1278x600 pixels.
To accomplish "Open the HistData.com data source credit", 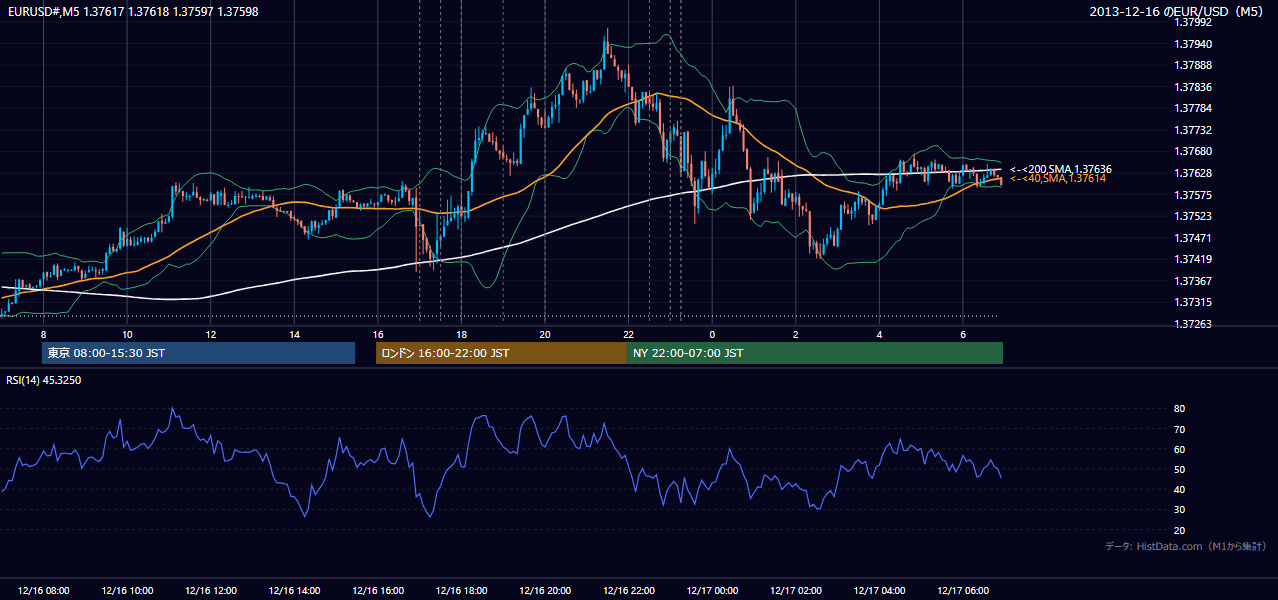I will click(x=1186, y=546).
